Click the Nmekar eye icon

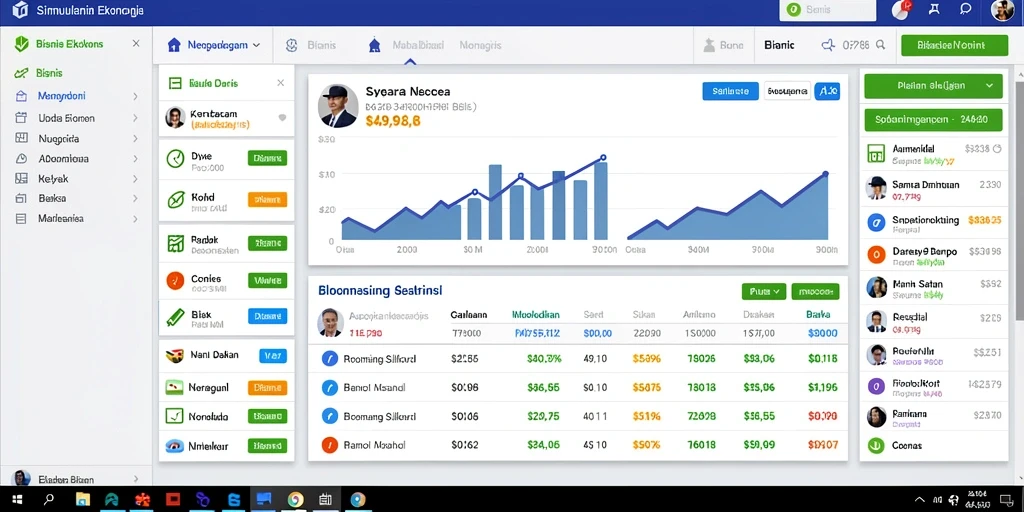(x=175, y=446)
